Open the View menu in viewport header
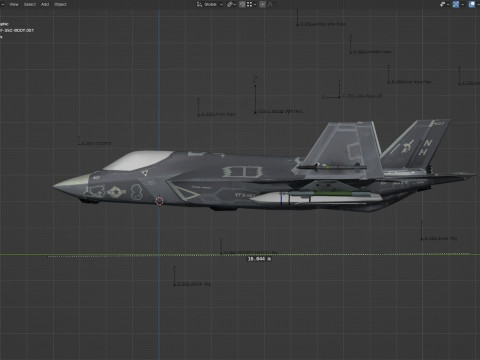Image resolution: width=480 pixels, height=360 pixels. [14, 4]
